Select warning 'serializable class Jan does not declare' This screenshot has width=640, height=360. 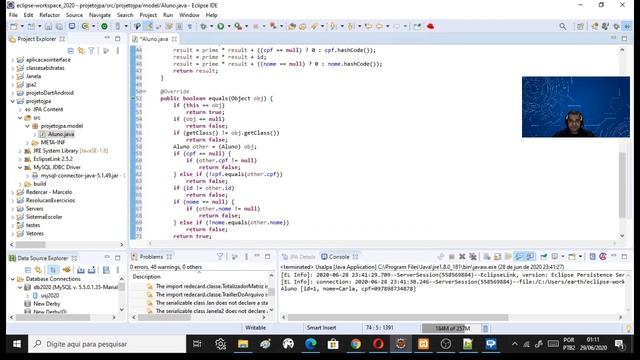(211, 303)
